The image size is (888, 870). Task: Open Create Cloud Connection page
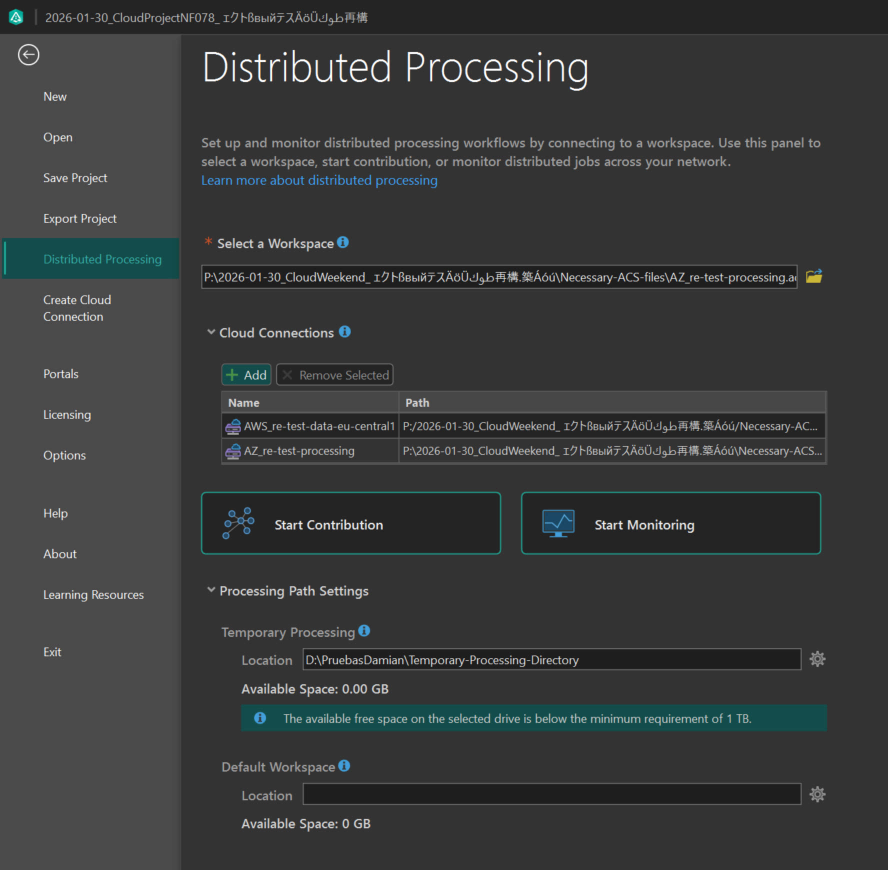[77, 309]
